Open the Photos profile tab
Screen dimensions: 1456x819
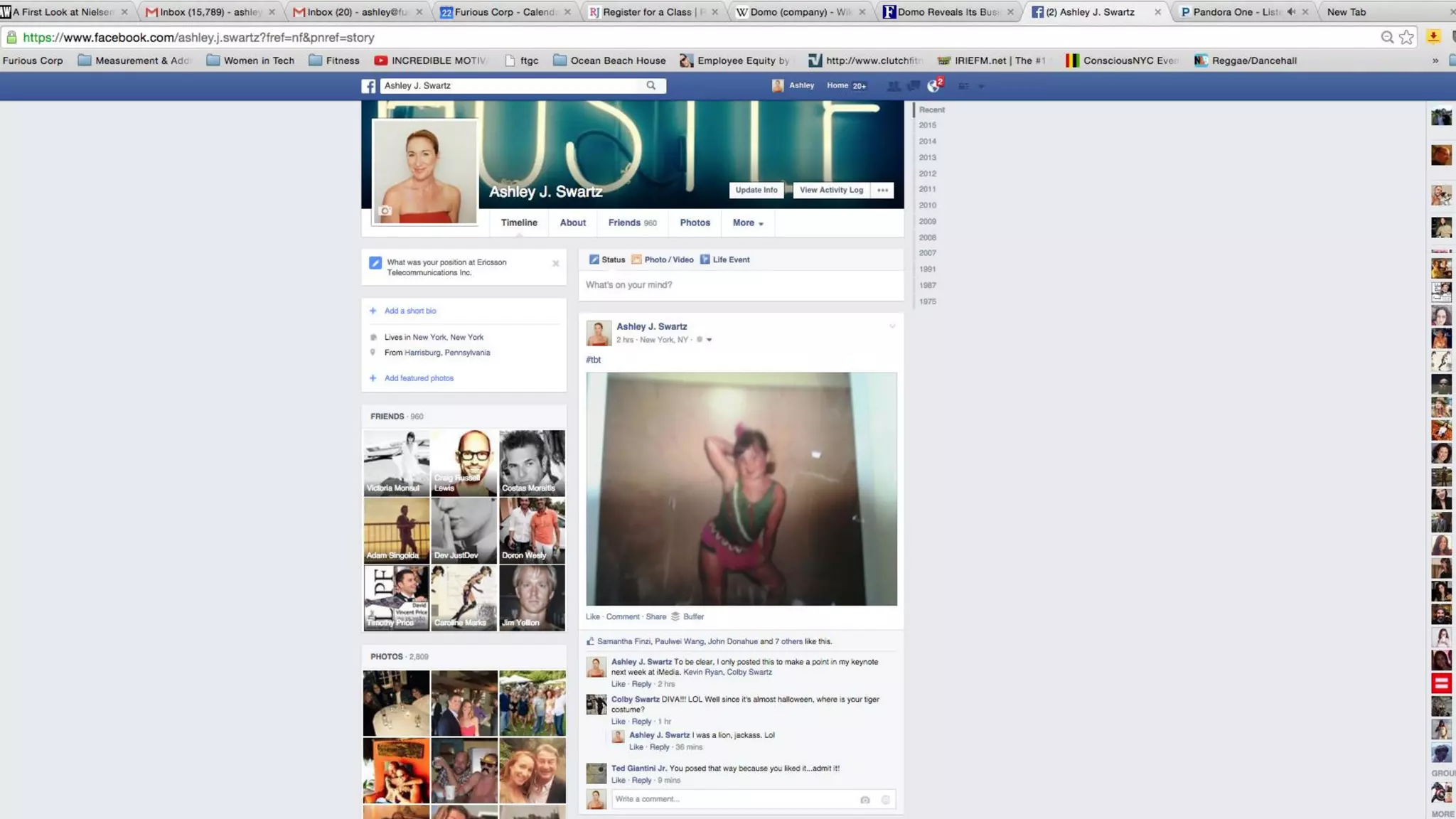coord(695,223)
